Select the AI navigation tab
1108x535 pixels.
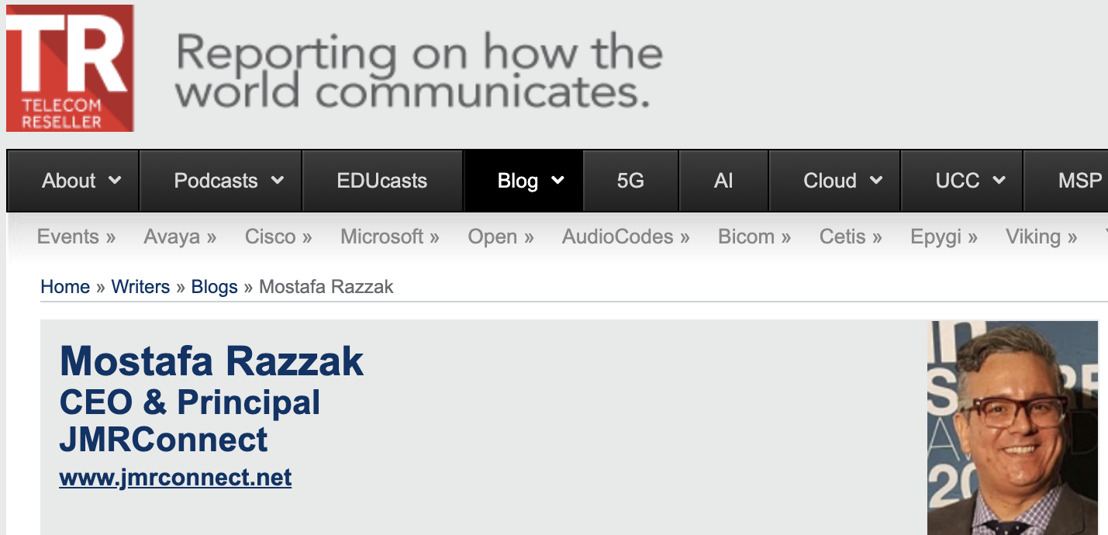click(724, 181)
